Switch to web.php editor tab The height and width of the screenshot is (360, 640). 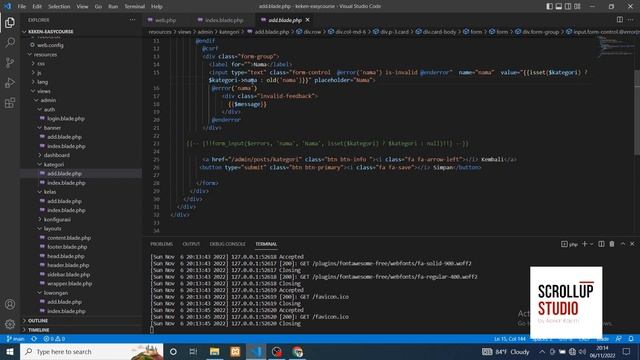coord(165,20)
